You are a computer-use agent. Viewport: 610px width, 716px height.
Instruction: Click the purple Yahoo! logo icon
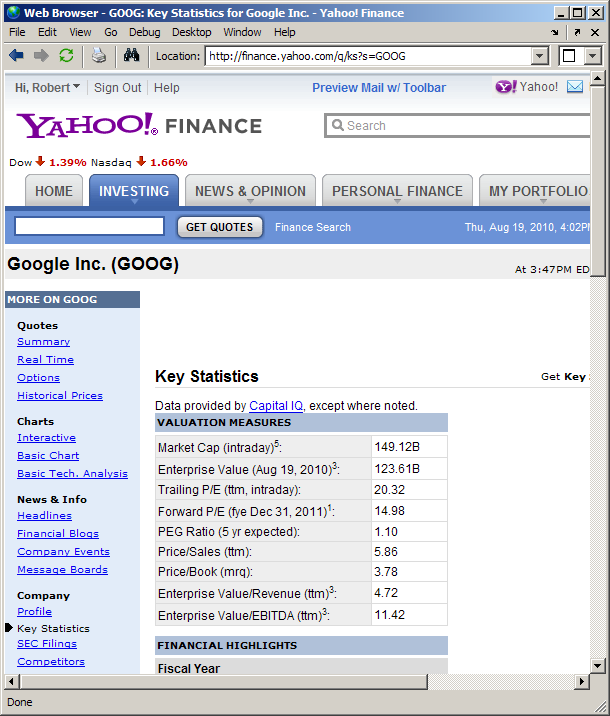(506, 87)
